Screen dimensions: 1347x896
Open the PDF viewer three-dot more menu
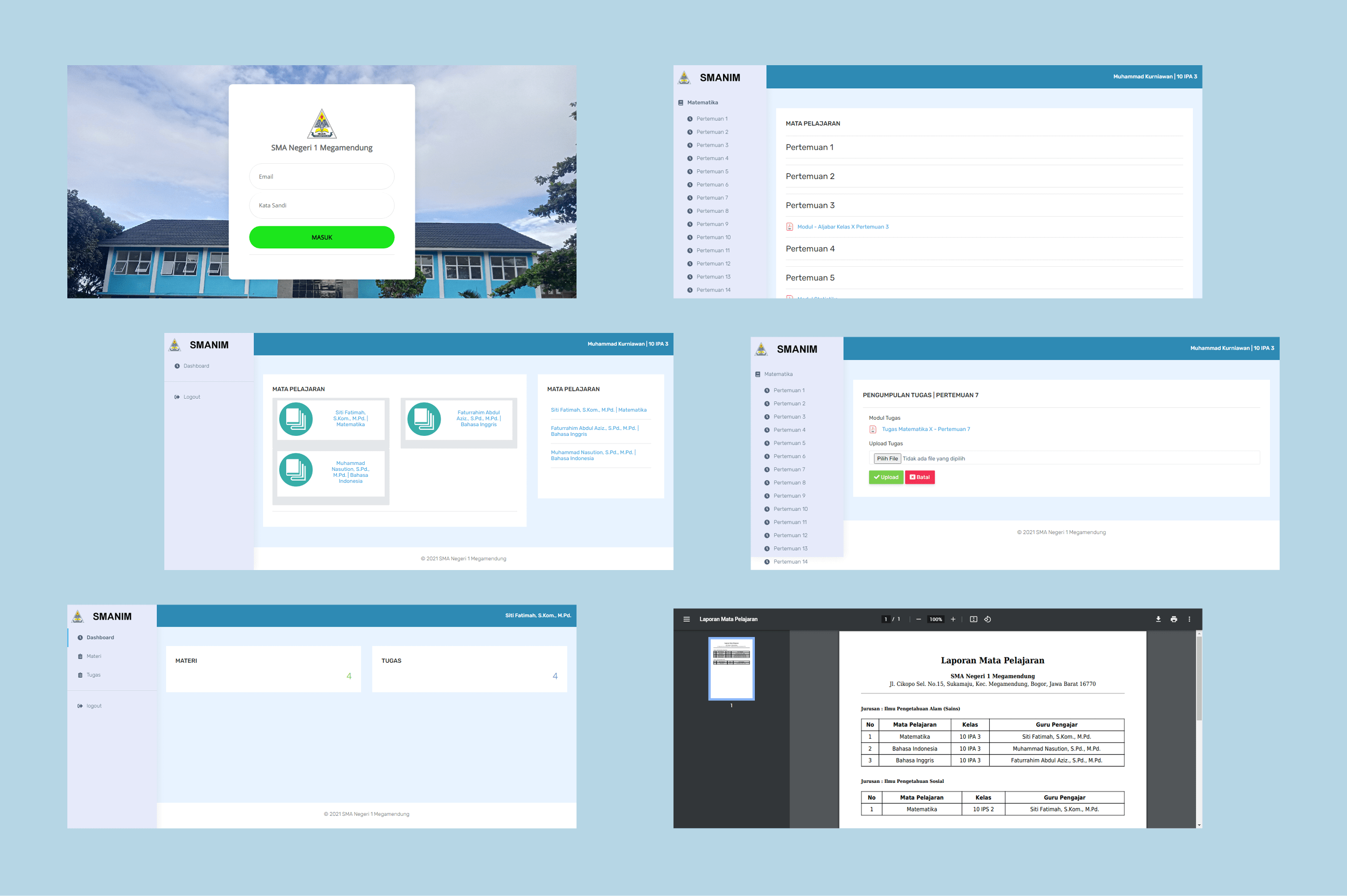(1189, 619)
